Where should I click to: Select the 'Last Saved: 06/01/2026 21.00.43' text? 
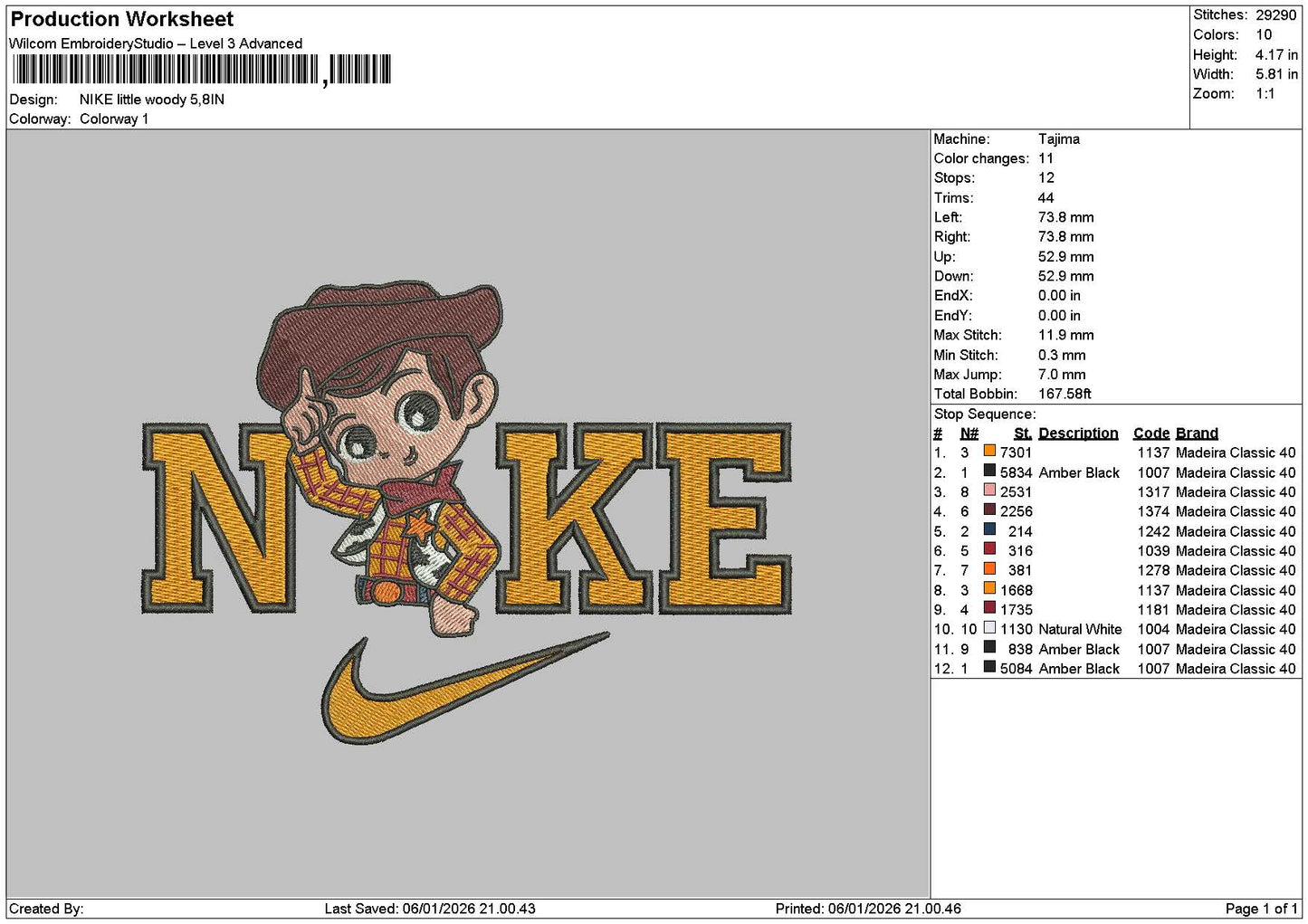pos(430,909)
